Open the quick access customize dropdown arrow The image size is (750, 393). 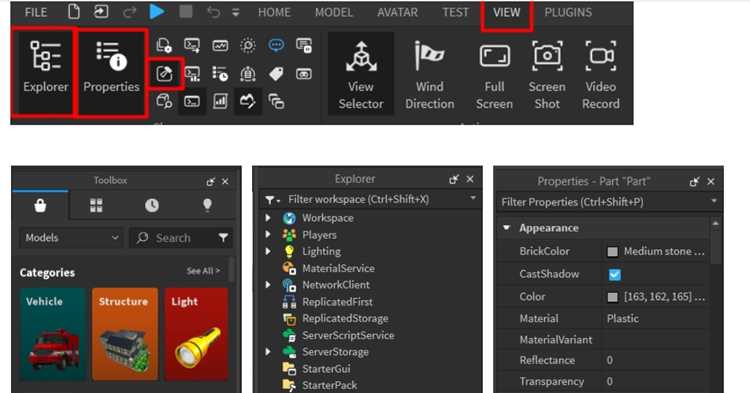235,12
